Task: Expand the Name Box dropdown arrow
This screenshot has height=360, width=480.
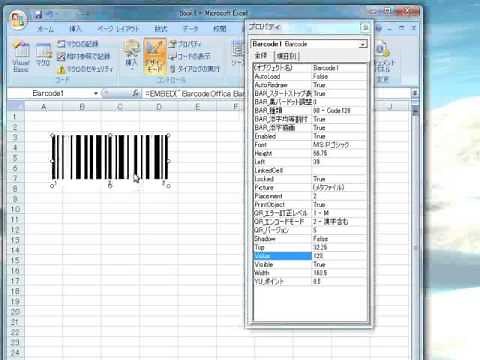Action: [x=96, y=94]
